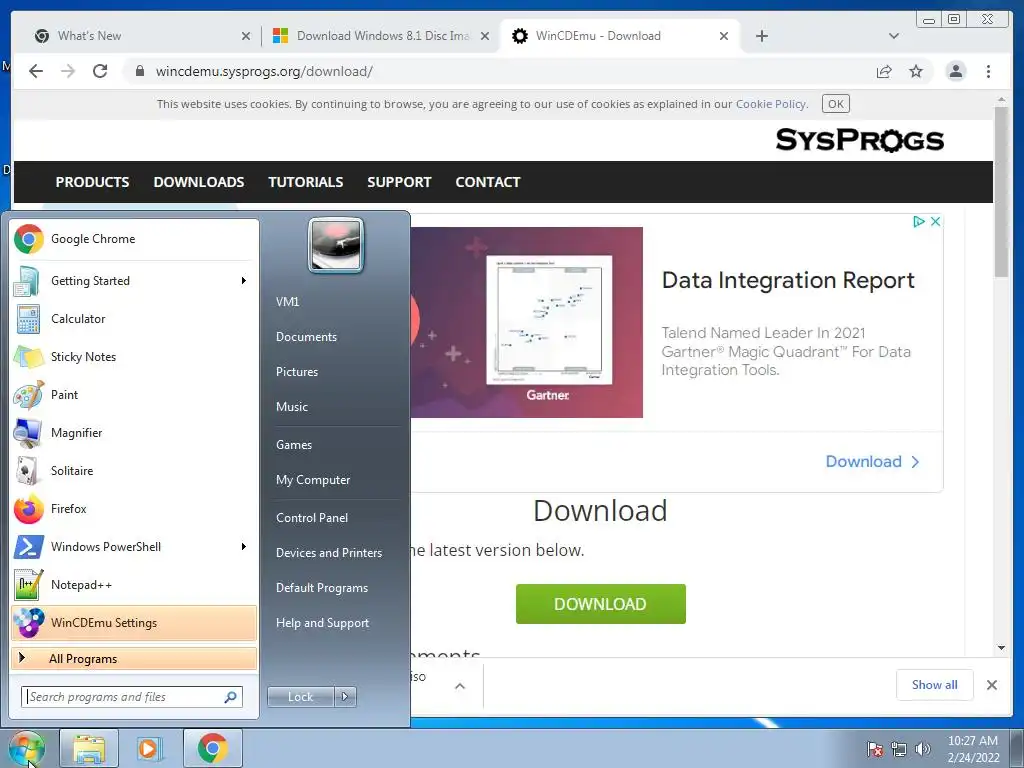Open Google Chrome from Start menu

tap(134, 239)
